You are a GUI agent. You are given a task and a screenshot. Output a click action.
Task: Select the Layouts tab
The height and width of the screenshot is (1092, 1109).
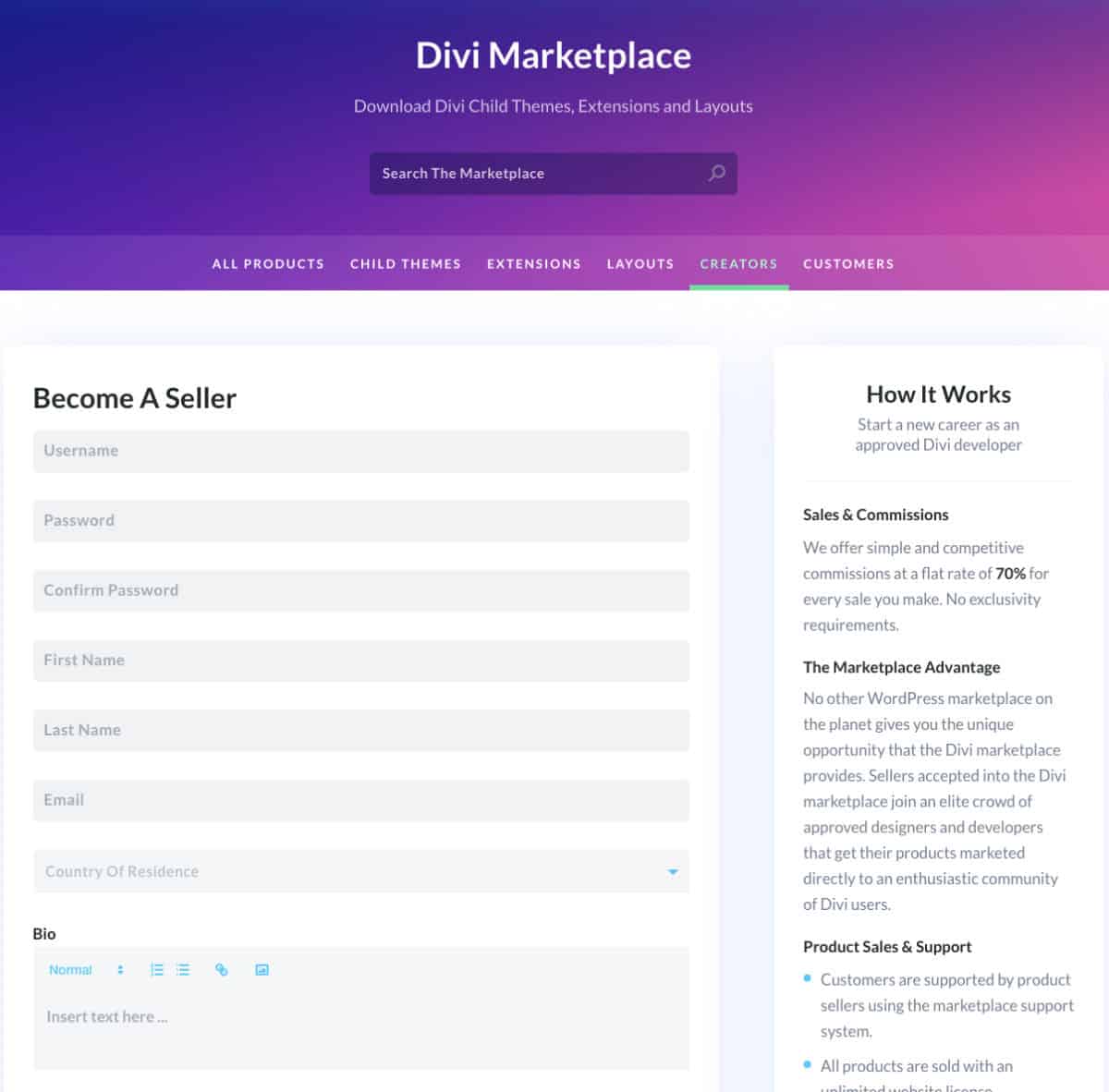640,264
